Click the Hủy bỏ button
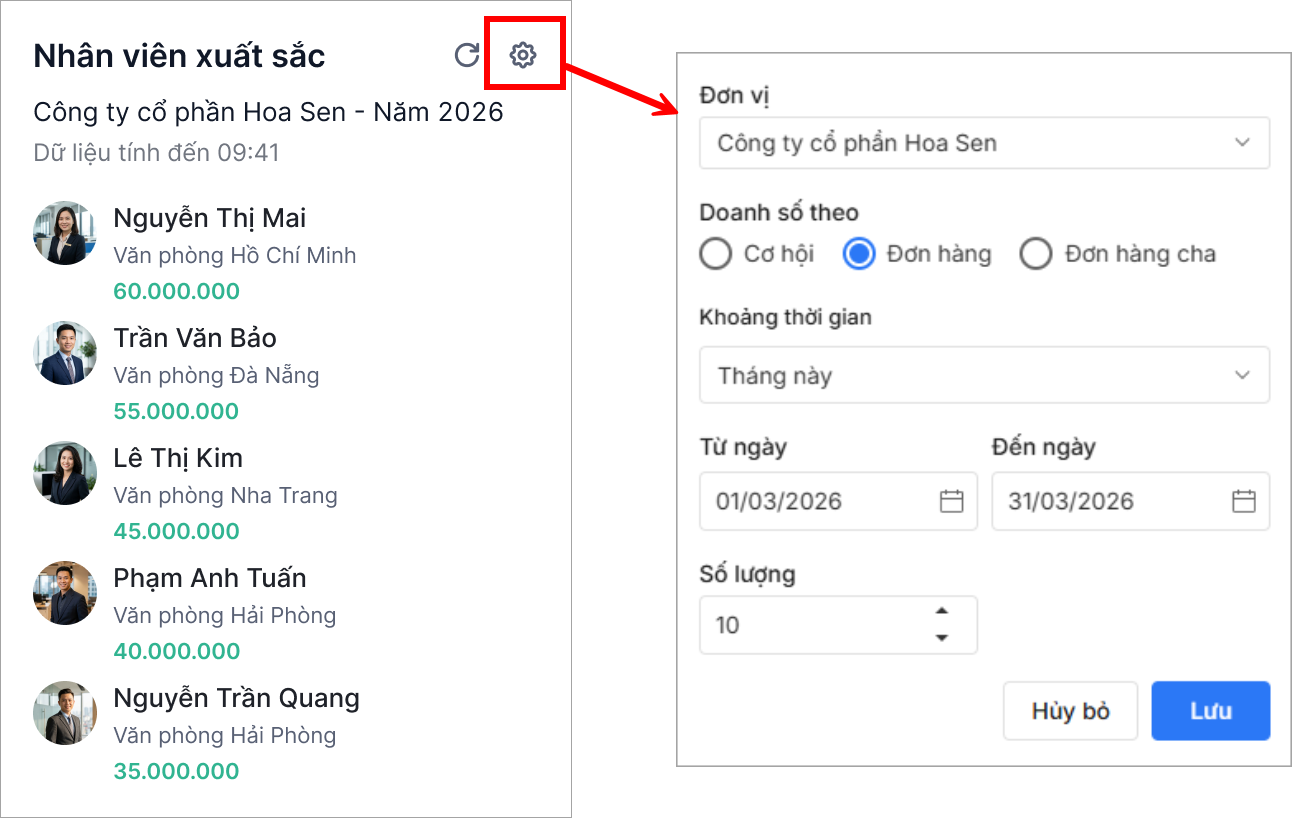1292x818 pixels. tap(1070, 711)
